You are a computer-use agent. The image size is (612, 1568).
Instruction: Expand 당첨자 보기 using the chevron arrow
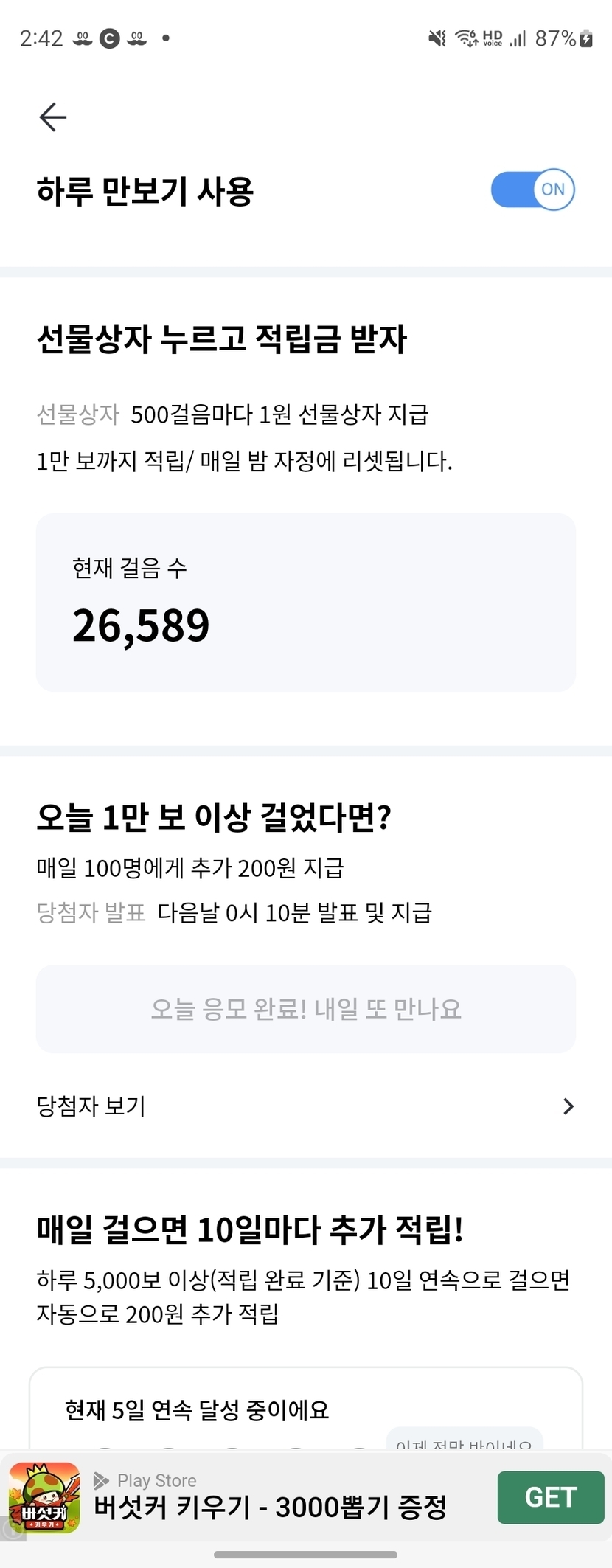click(568, 1106)
